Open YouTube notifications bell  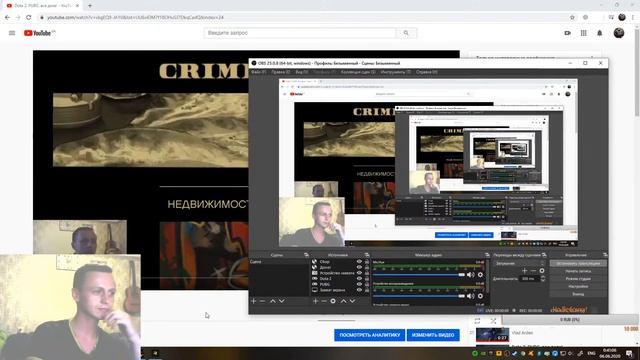click(600, 33)
